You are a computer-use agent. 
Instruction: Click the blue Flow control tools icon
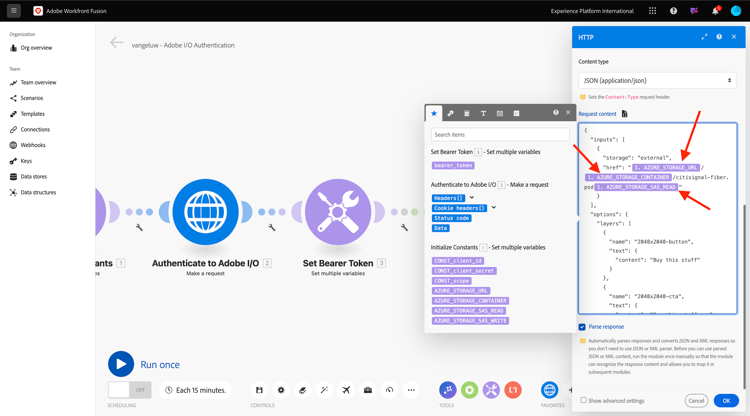click(448, 390)
